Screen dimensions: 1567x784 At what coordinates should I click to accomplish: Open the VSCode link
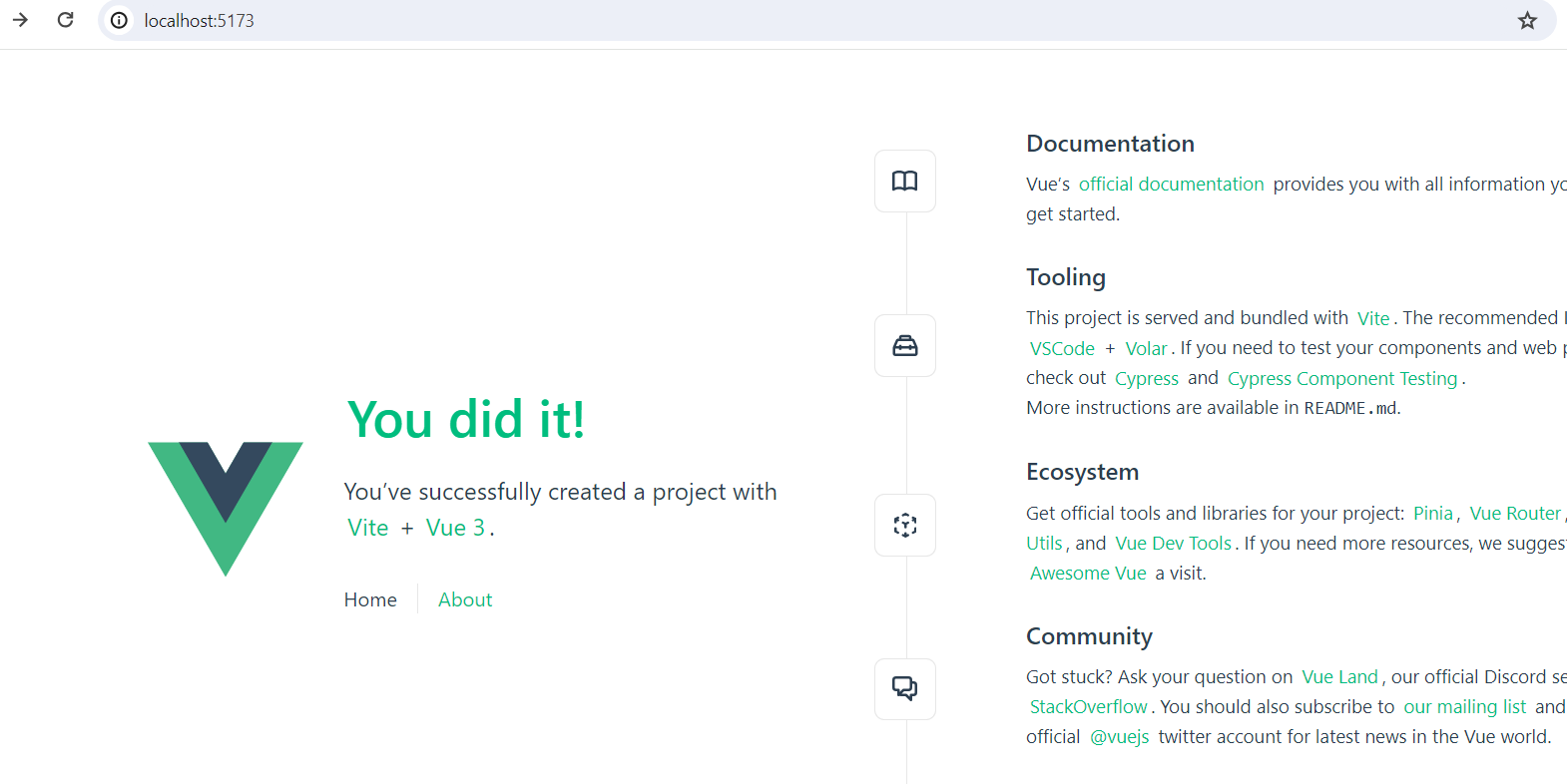pyautogui.click(x=1062, y=348)
